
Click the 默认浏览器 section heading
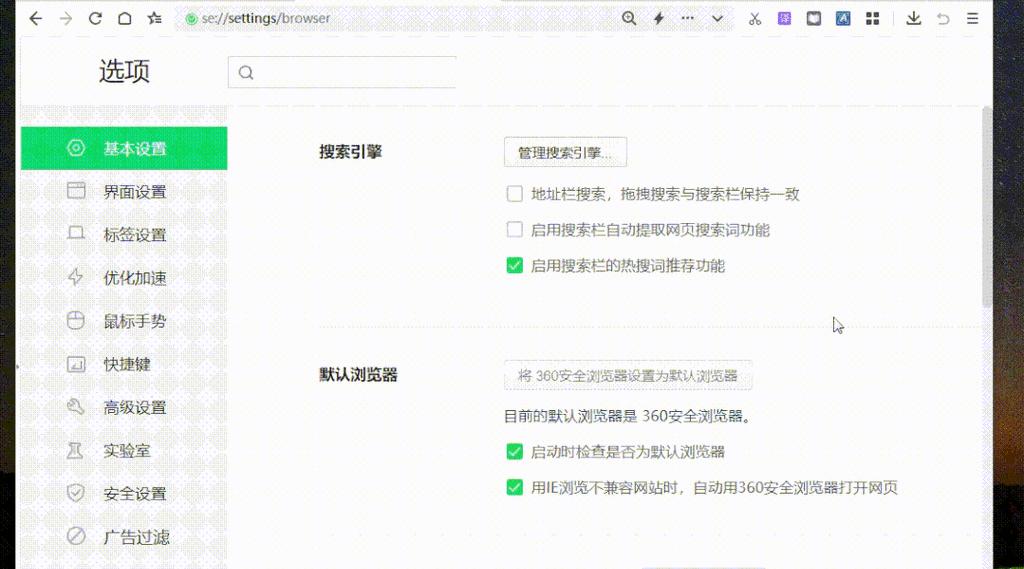pyautogui.click(x=359, y=375)
